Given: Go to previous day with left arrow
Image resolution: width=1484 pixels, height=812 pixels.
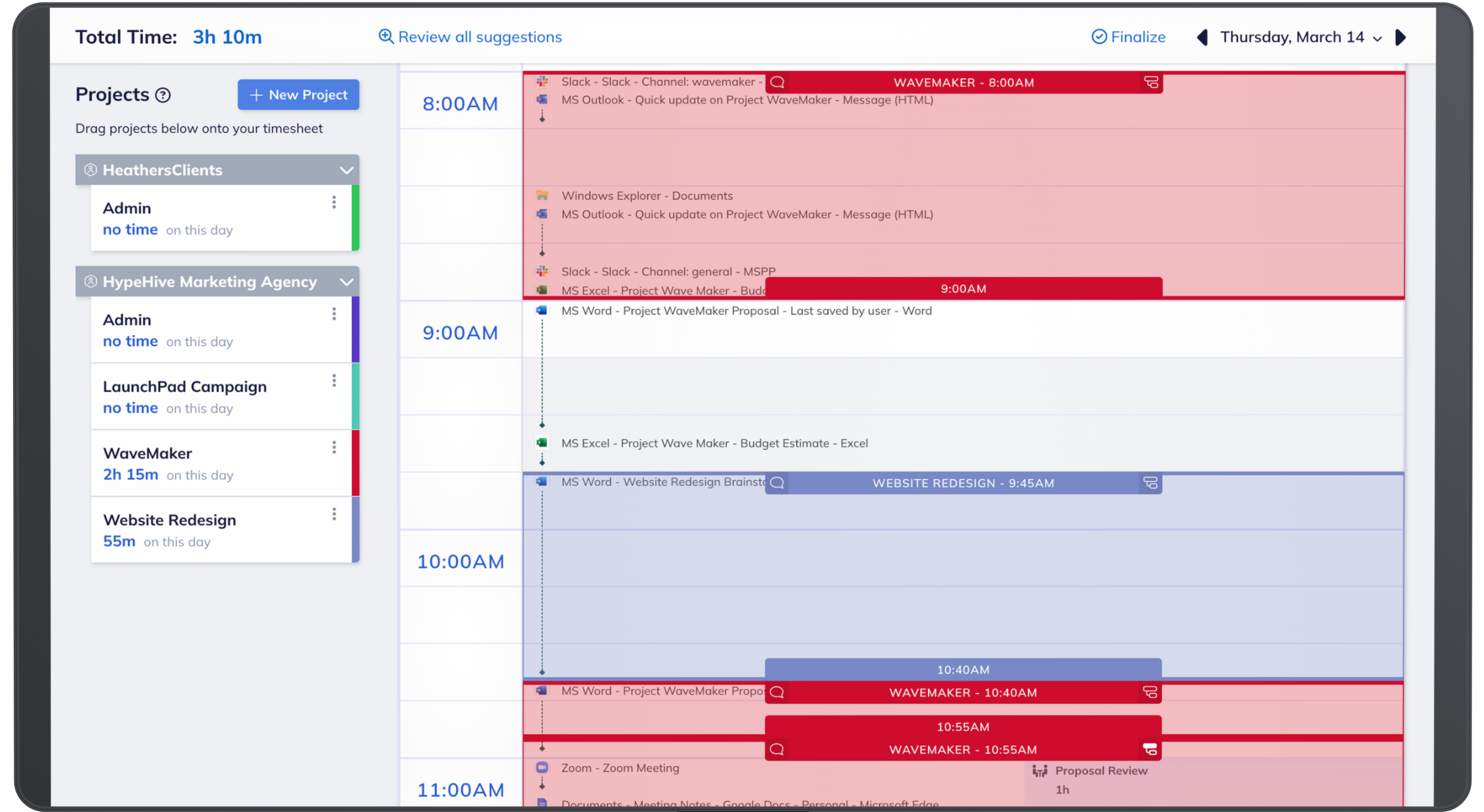Looking at the screenshot, I should click(x=1202, y=37).
